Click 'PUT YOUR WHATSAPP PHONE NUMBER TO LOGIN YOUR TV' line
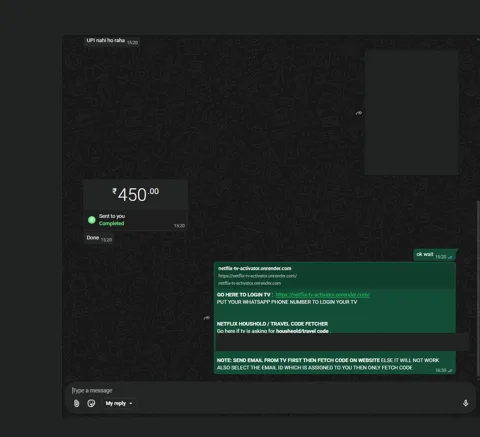 (x=287, y=302)
